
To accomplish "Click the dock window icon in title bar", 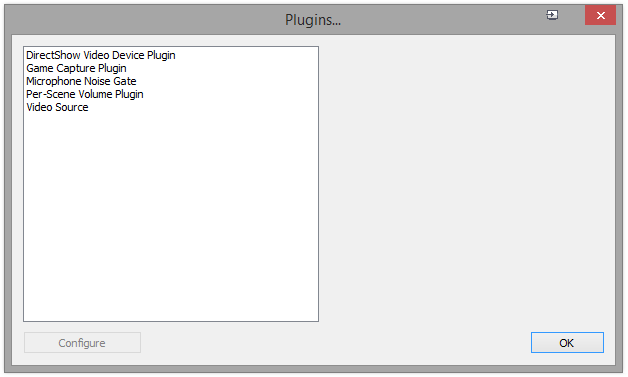I will [552, 15].
